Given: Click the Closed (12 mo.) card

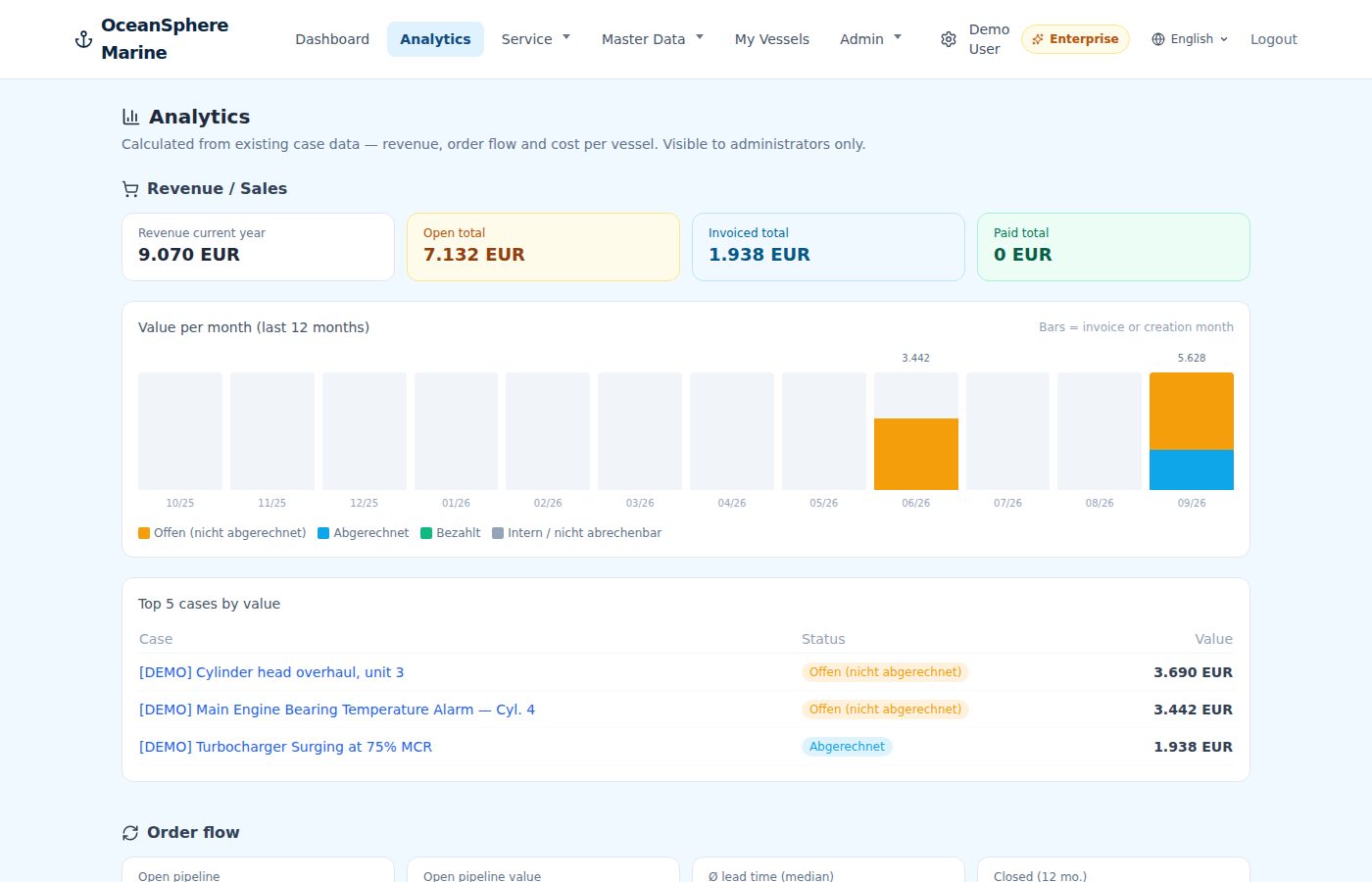Looking at the screenshot, I should coord(1113,870).
